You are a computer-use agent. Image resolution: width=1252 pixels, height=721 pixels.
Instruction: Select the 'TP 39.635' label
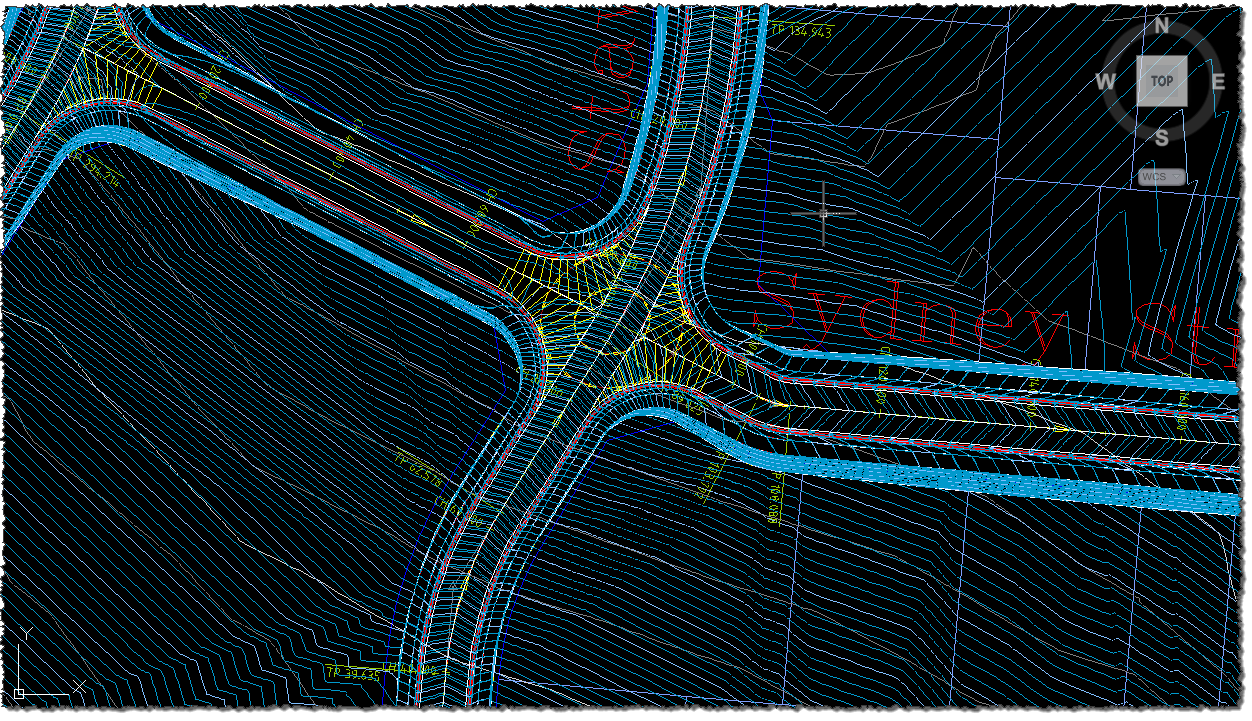point(353,673)
